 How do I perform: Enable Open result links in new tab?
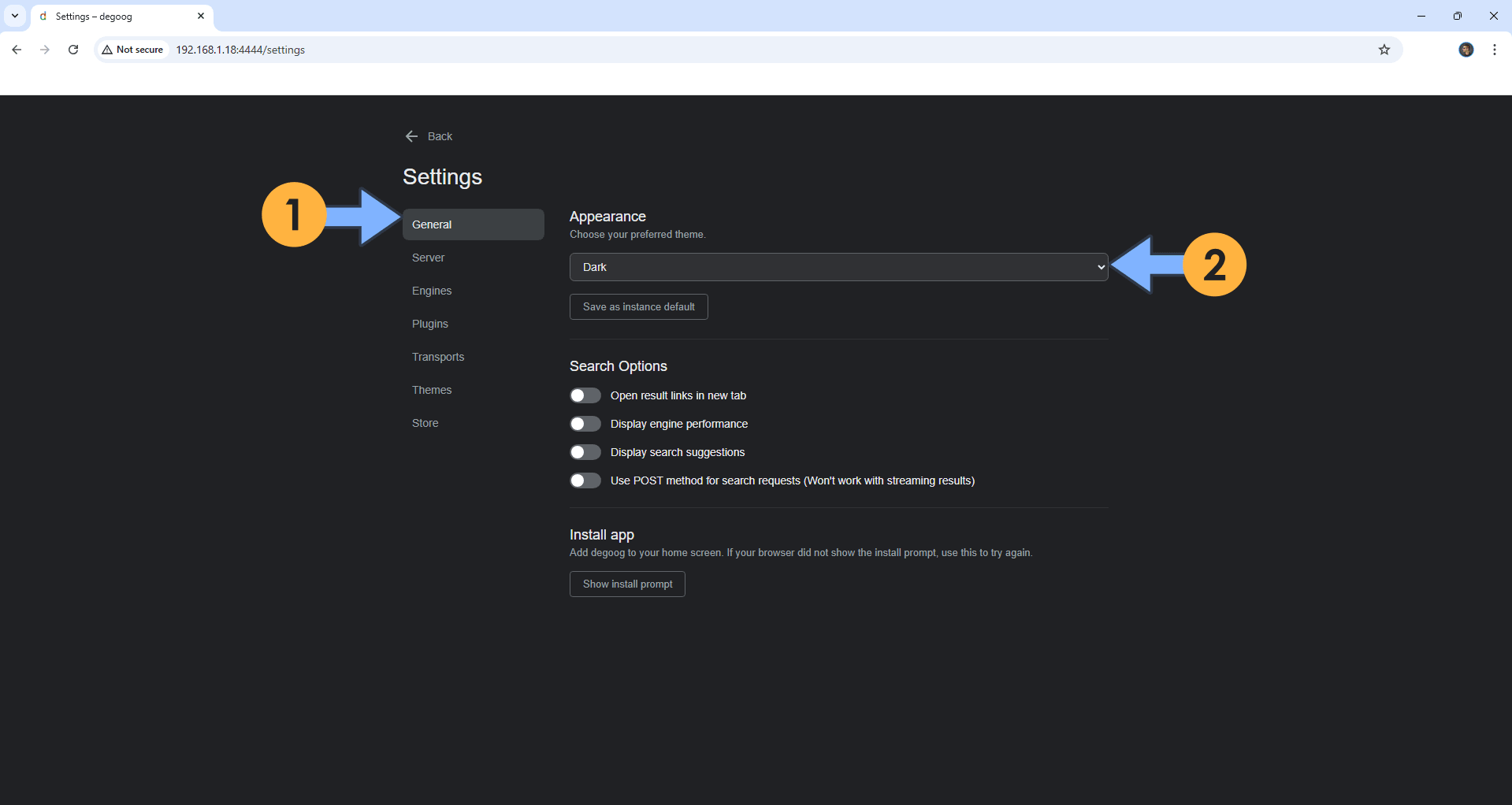(585, 395)
